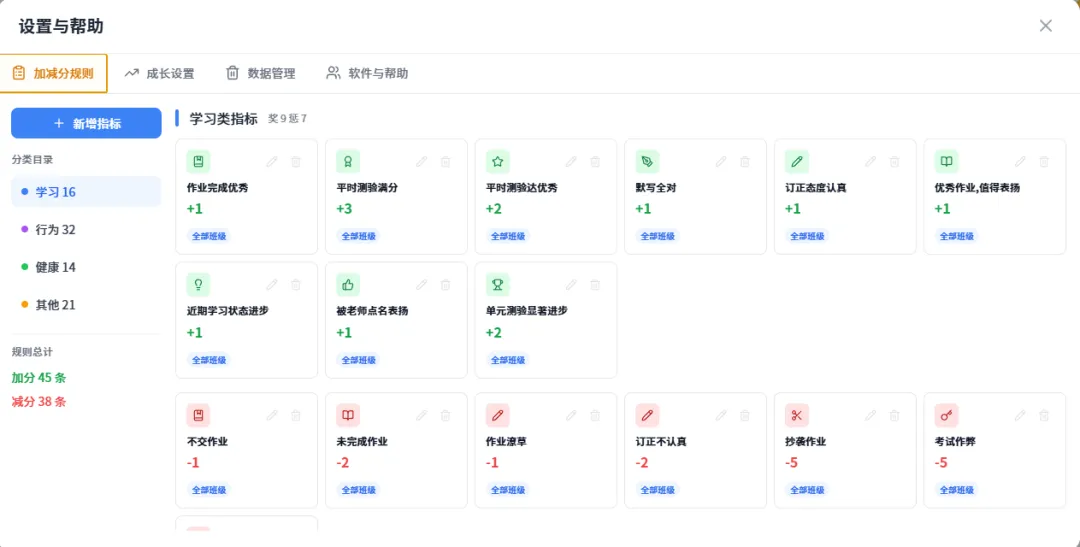Image resolution: width=1080 pixels, height=547 pixels.
Task: Click 全部班级 tag on 考试作弊 card
Action: point(957,490)
